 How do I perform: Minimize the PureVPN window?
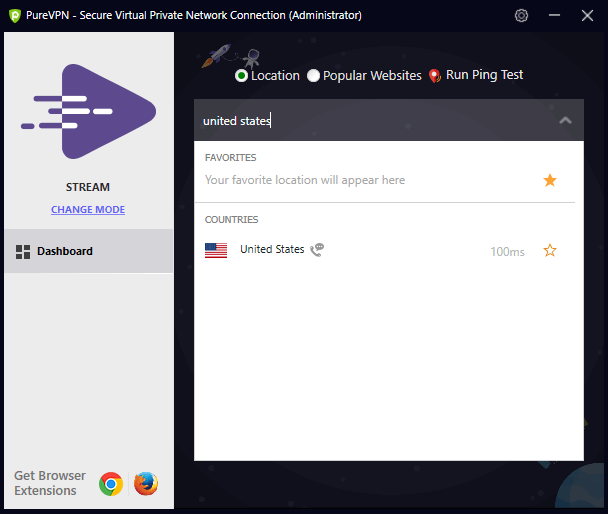[x=554, y=16]
